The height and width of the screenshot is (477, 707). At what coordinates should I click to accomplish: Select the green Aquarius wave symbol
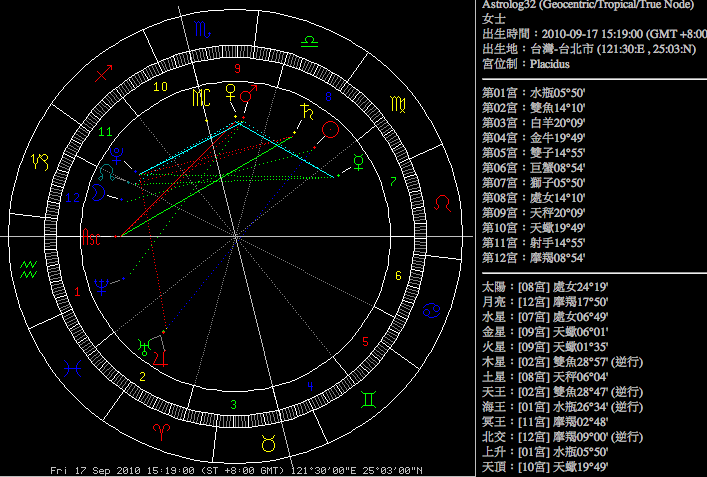(28, 268)
